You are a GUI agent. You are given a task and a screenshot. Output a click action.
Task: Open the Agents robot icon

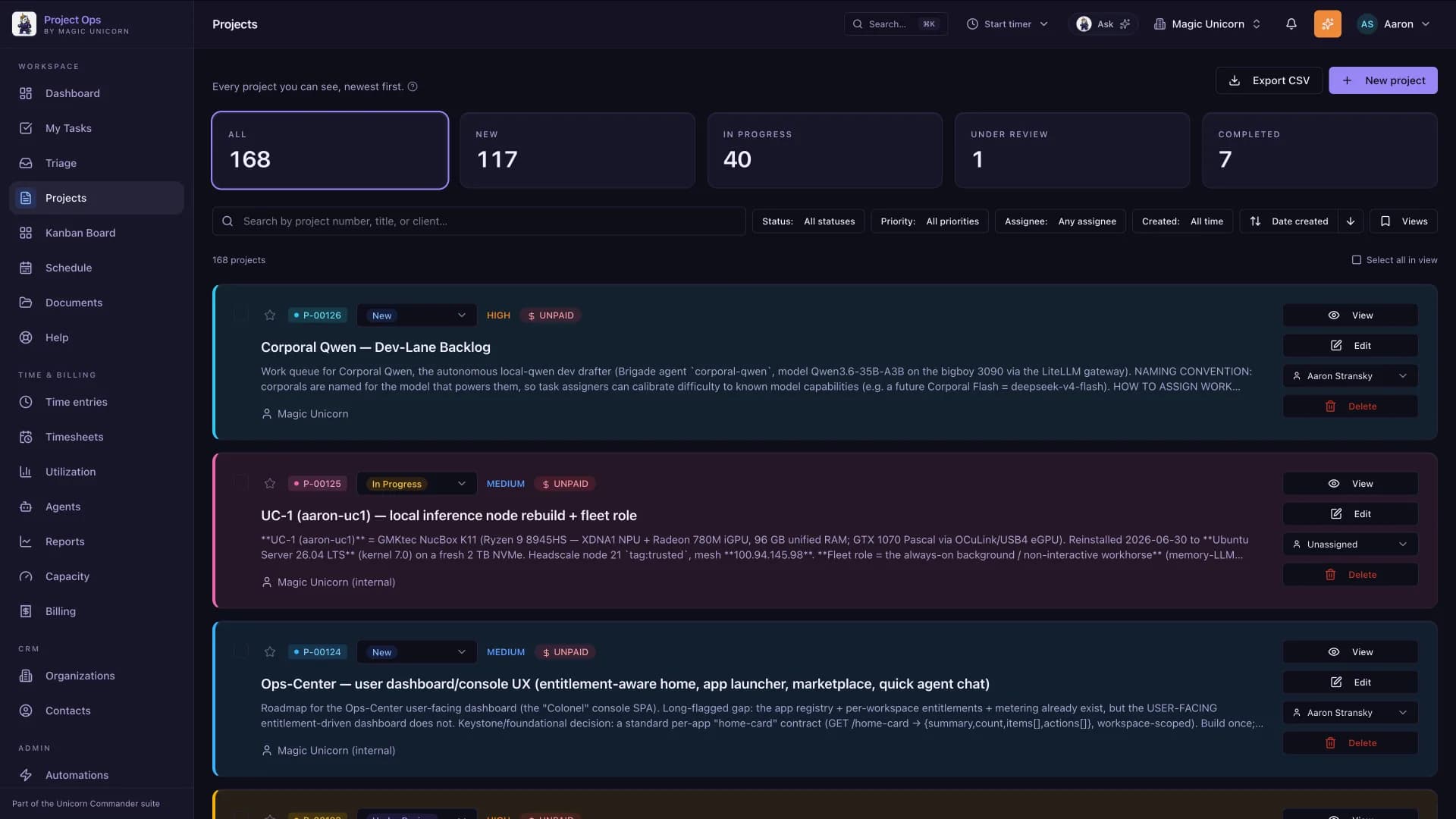click(26, 507)
